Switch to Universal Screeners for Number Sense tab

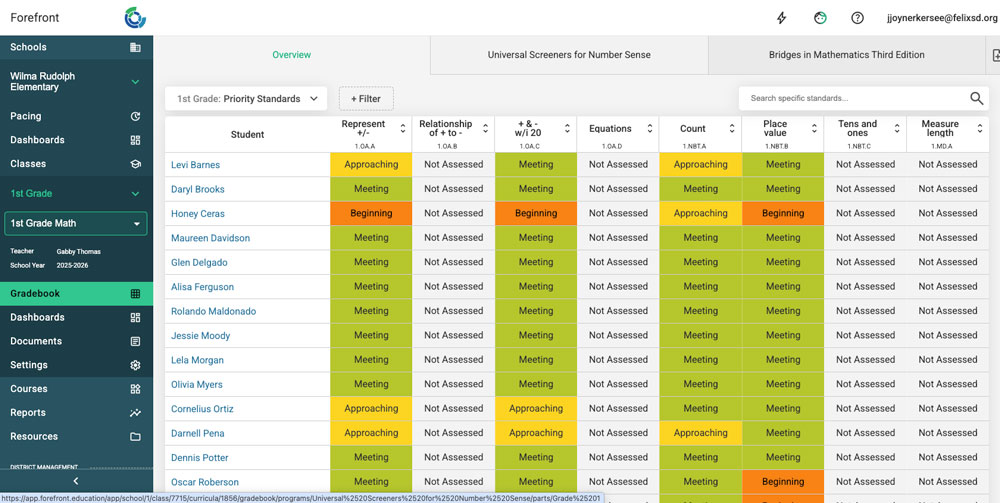pos(568,55)
